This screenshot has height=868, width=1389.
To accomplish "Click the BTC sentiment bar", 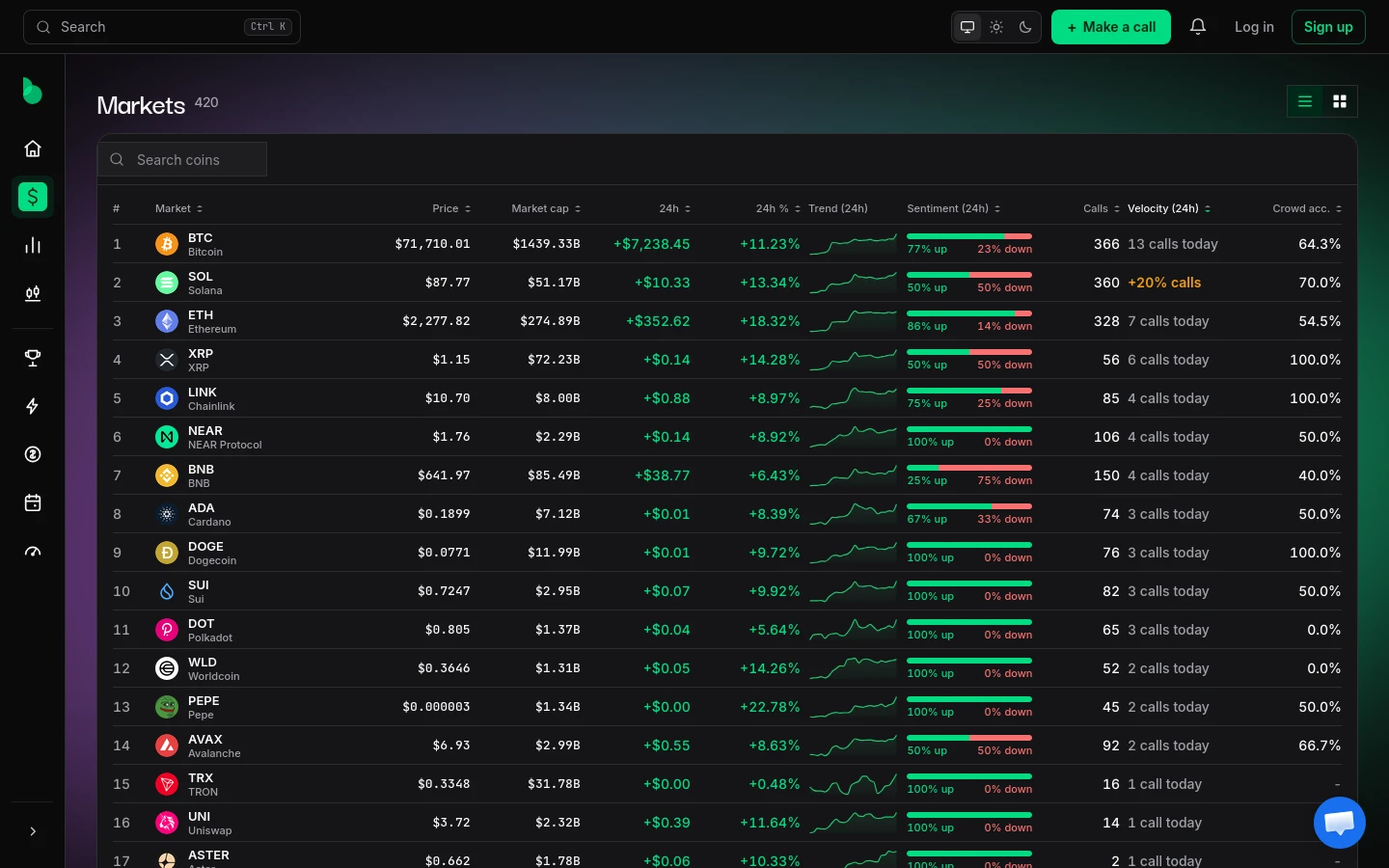I will [969, 236].
